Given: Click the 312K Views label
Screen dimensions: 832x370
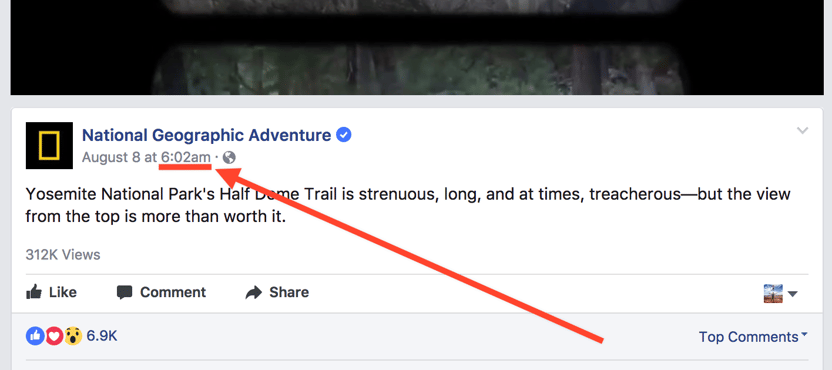Looking at the screenshot, I should (63, 255).
